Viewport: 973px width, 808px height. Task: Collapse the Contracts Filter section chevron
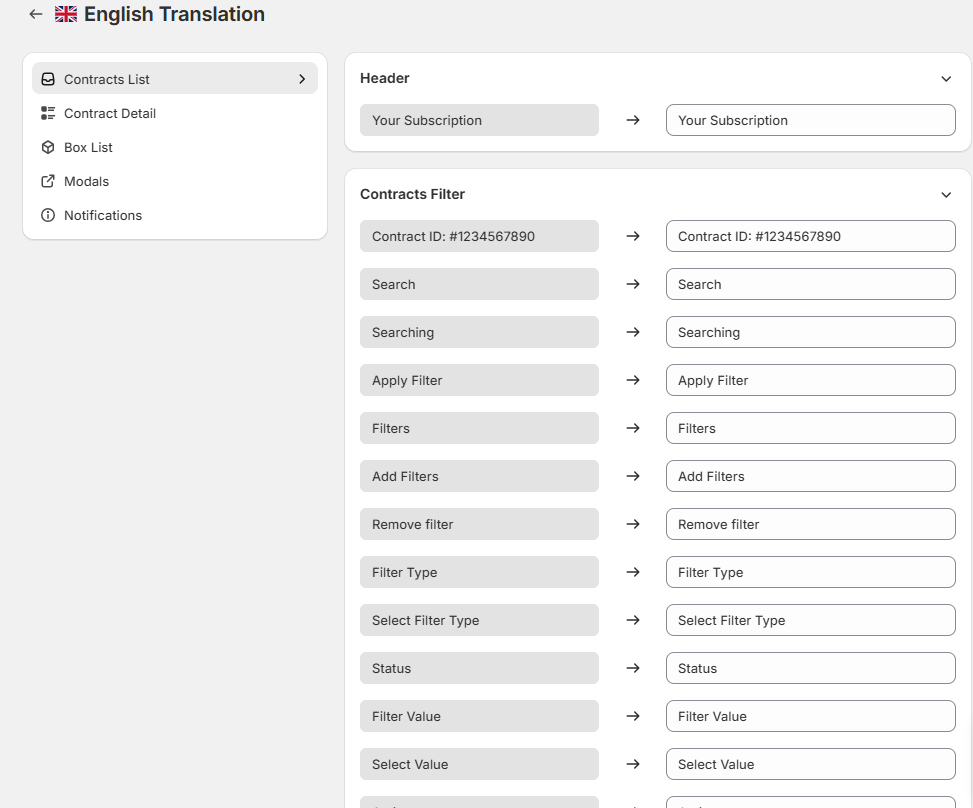click(x=946, y=195)
